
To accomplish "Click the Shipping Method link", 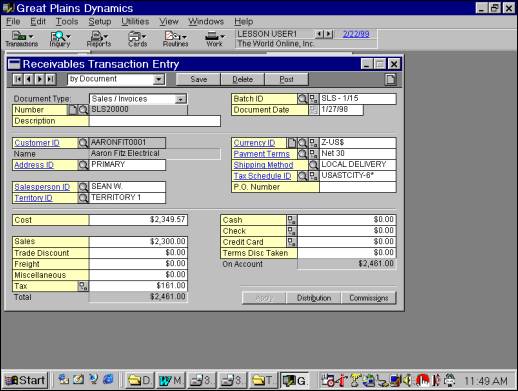I will [263, 165].
